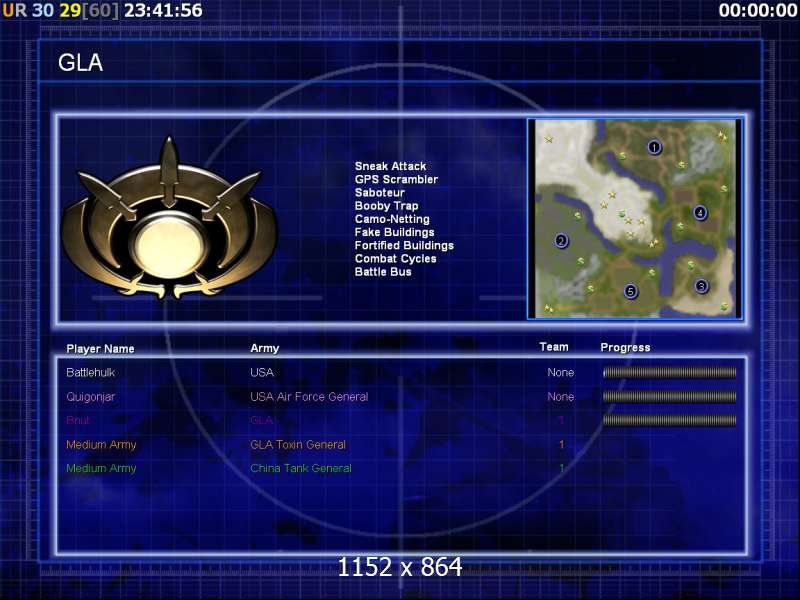Click the 23:41:56 clock readout

click(163, 10)
